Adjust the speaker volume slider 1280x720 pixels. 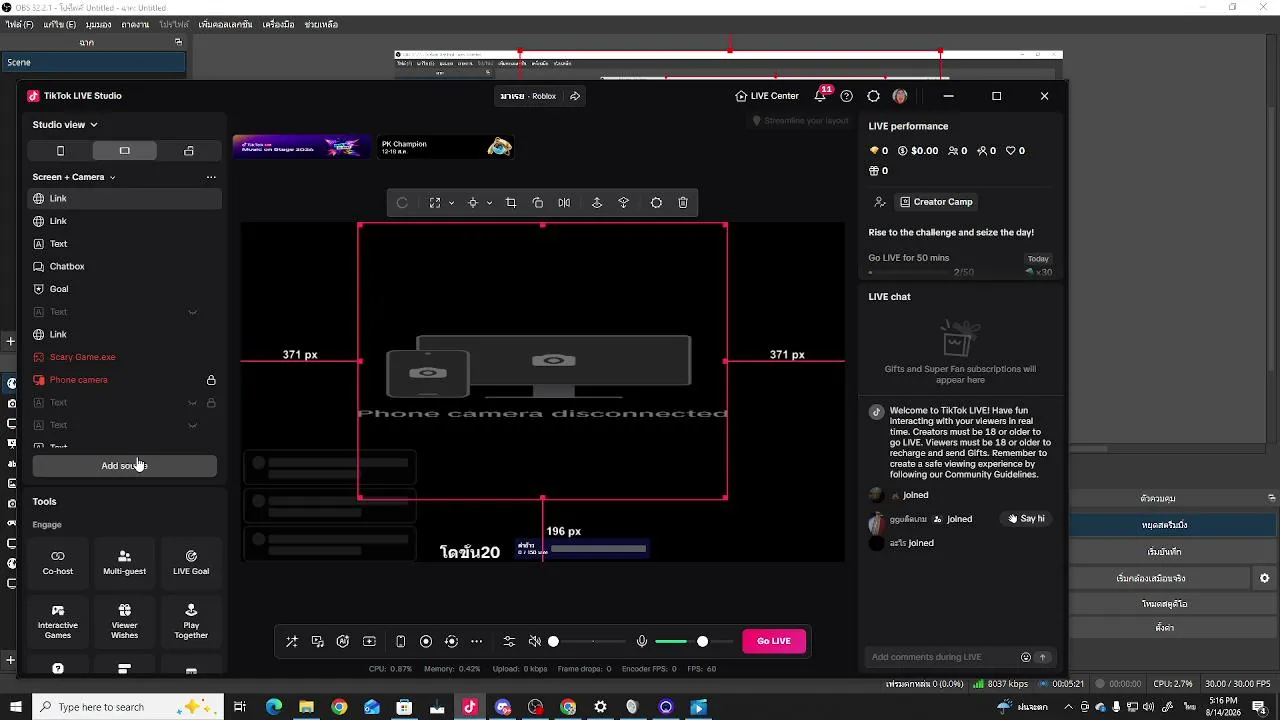589,641
